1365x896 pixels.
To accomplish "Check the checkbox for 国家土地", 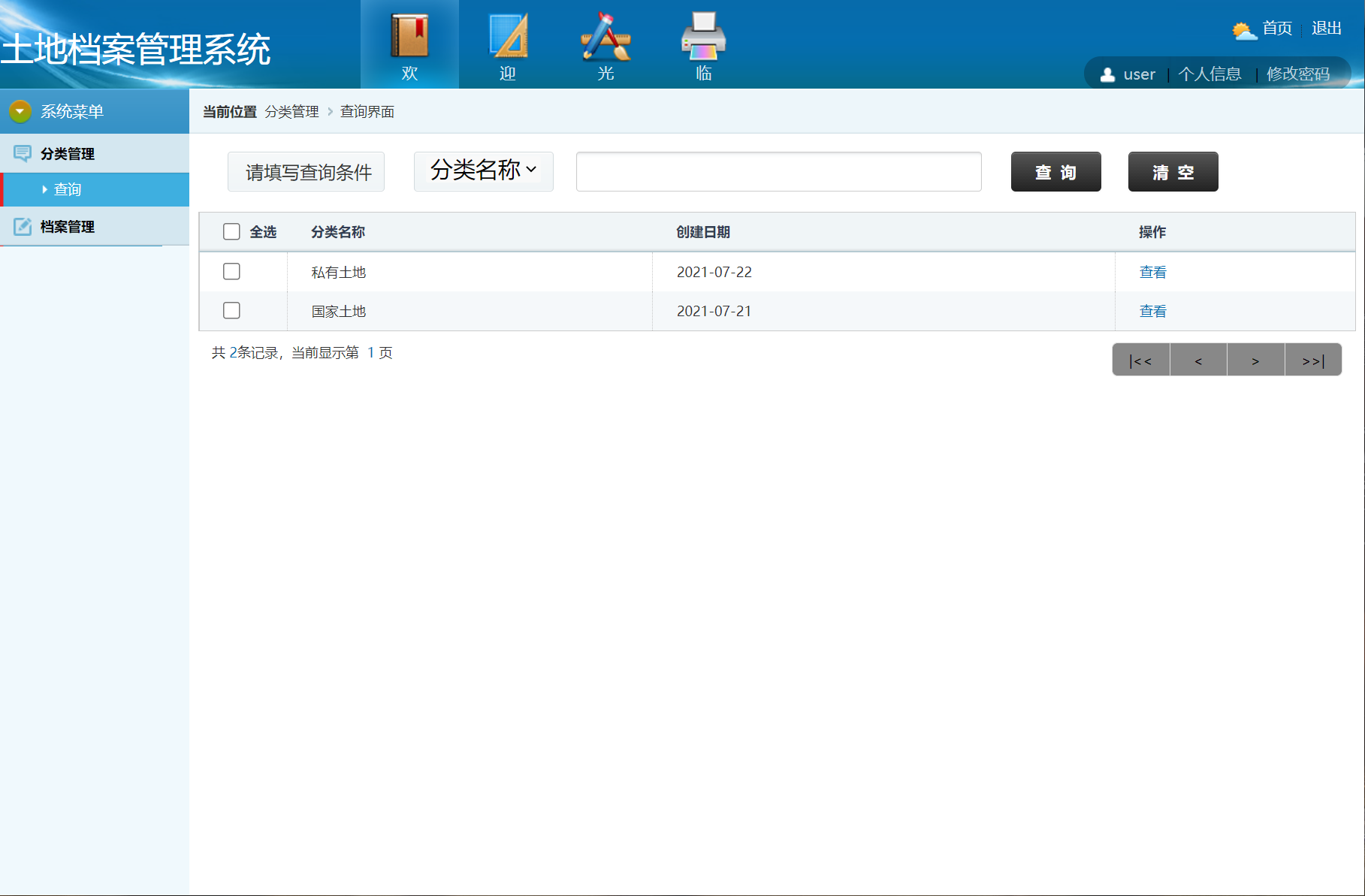I will point(231,310).
